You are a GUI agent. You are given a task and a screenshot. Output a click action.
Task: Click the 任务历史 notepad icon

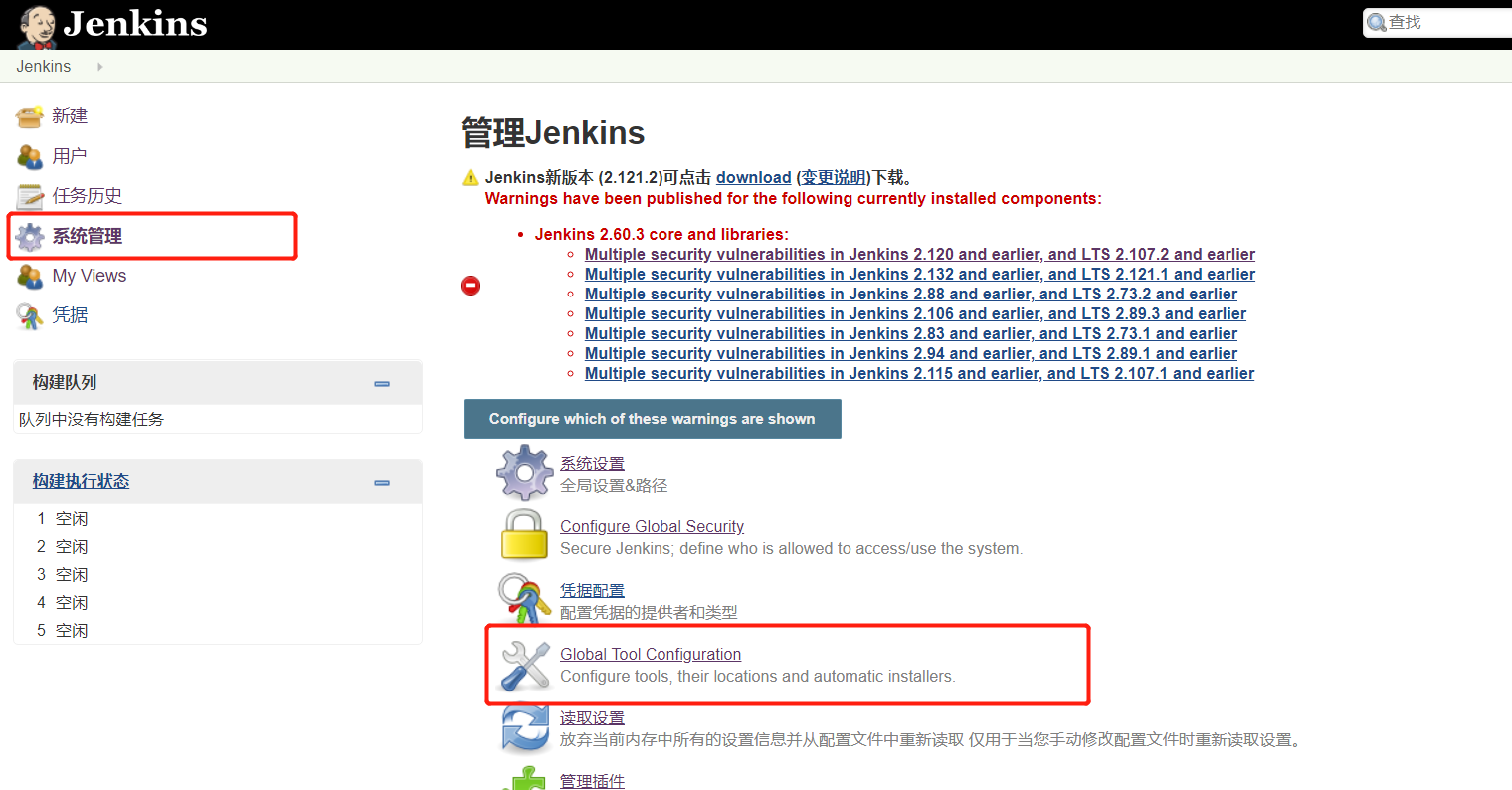30,197
